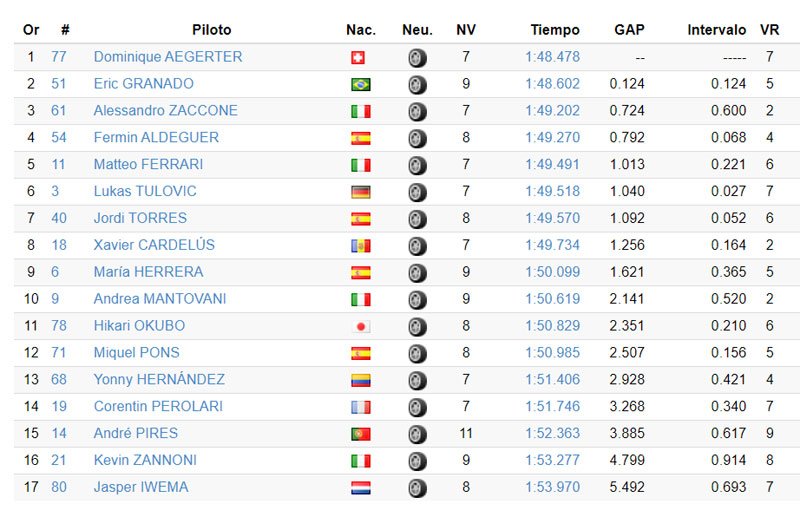Screen dimensions: 800x517
Task: Click the German flag in Lukas Tulovic's row
Action: tap(360, 192)
